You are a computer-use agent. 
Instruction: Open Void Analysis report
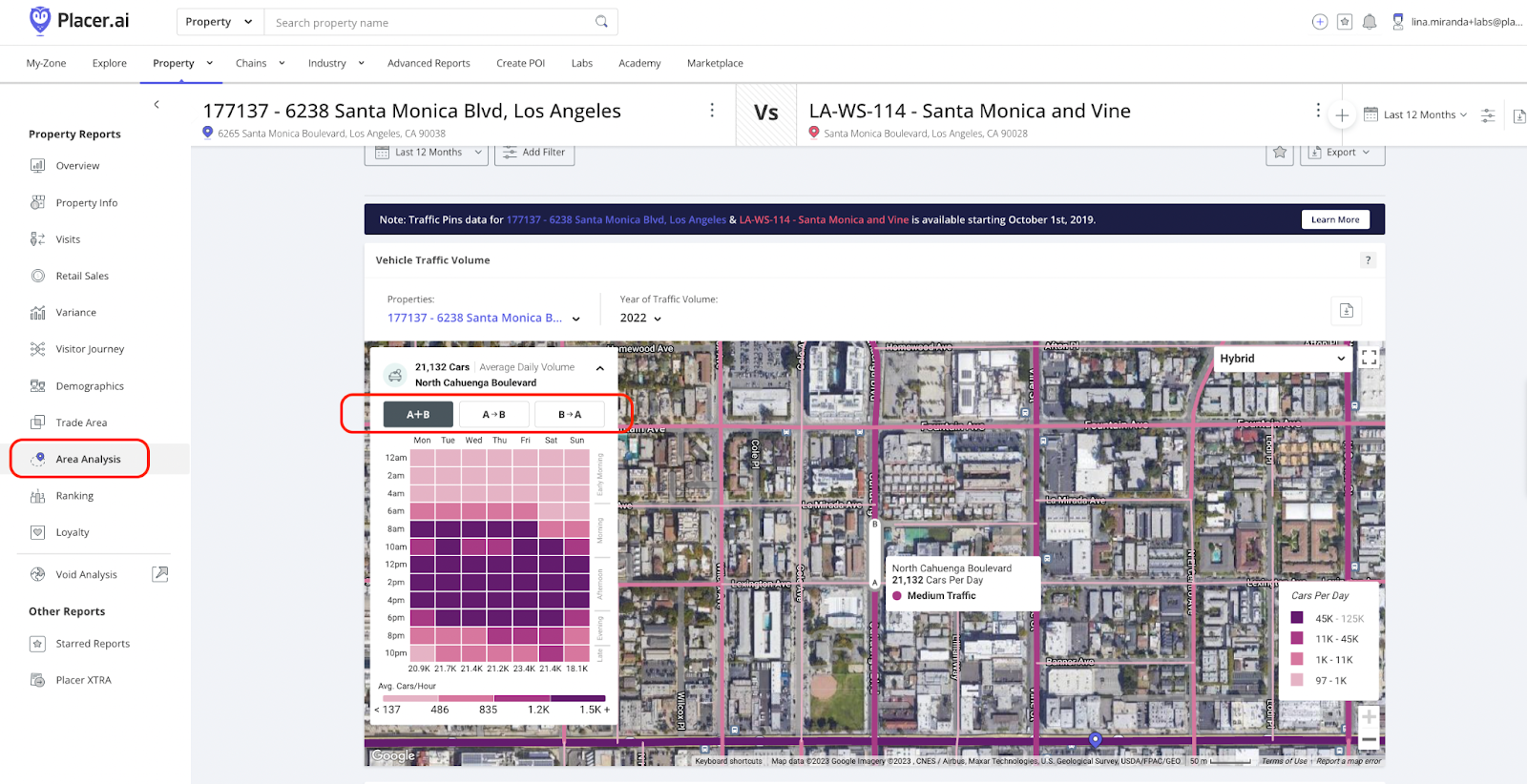[86, 574]
